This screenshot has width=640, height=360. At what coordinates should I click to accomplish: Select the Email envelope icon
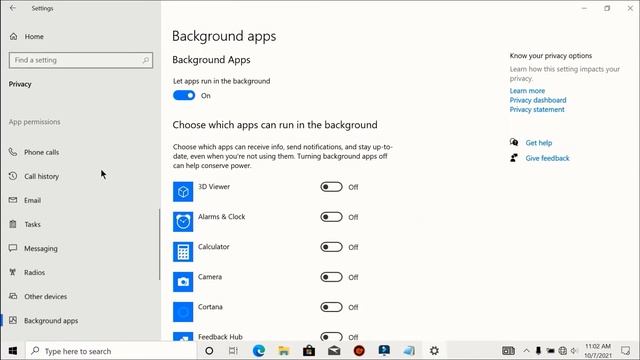pos(13,200)
